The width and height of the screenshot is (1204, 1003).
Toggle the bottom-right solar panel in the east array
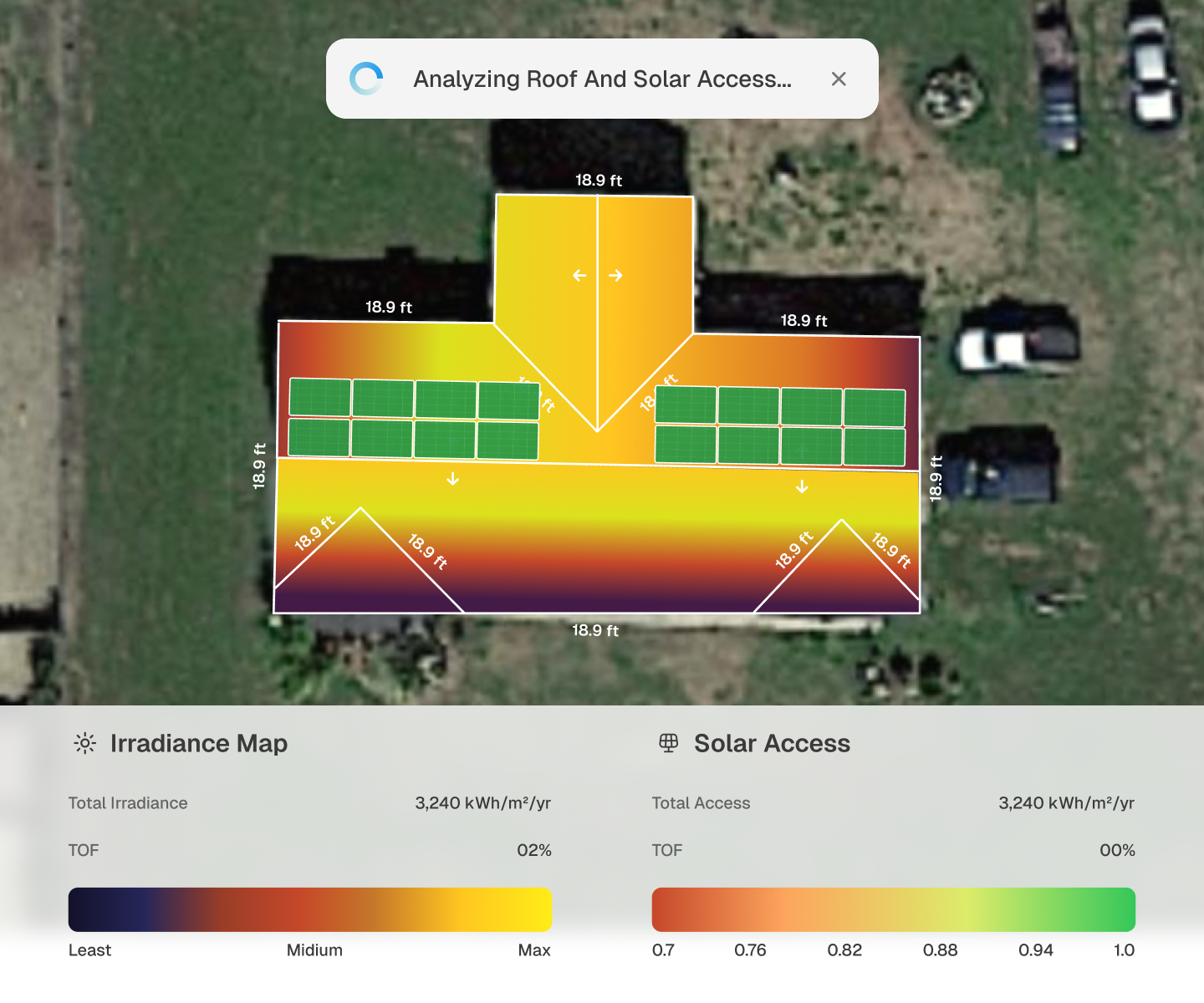[x=875, y=445]
